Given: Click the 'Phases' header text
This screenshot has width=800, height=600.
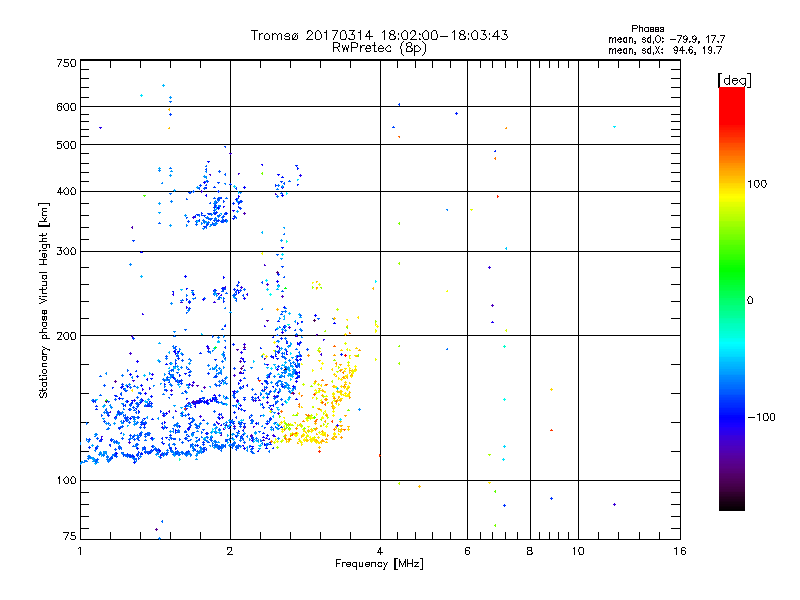Looking at the screenshot, I should [x=647, y=29].
